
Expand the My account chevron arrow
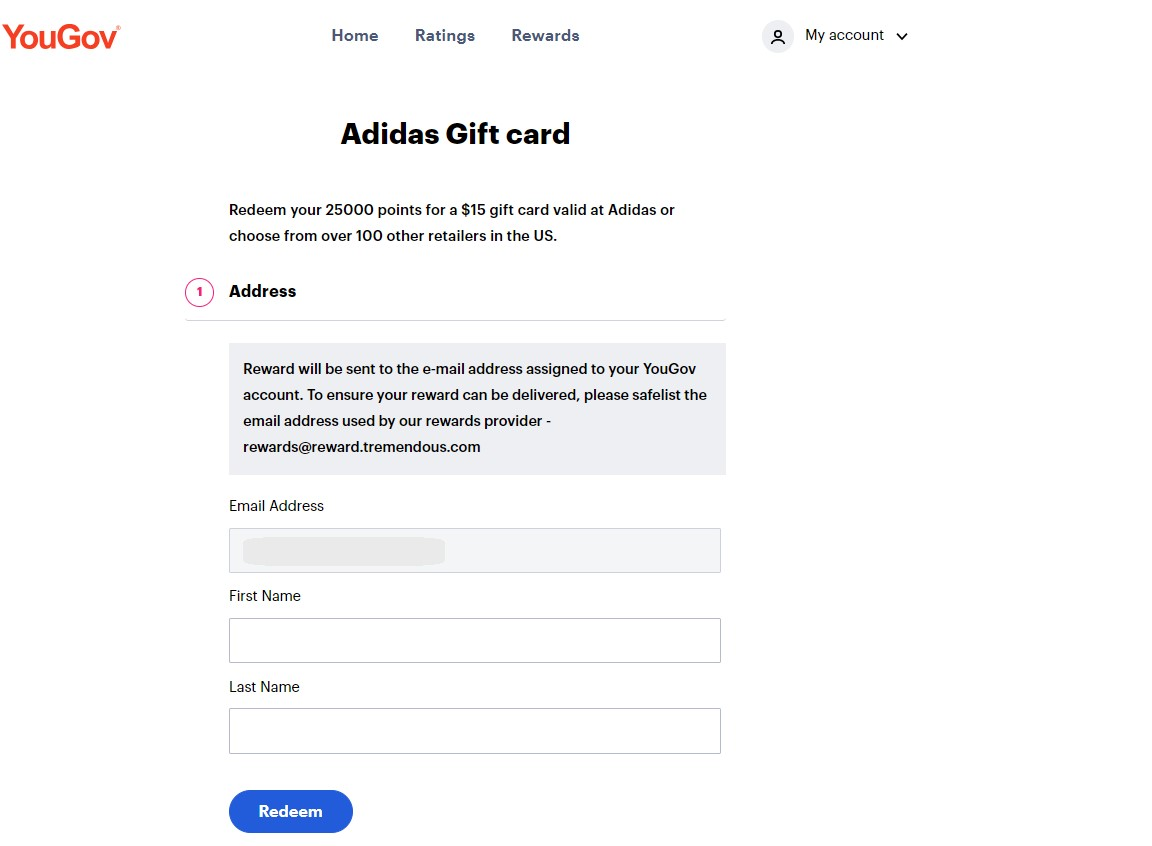pyautogui.click(x=902, y=37)
